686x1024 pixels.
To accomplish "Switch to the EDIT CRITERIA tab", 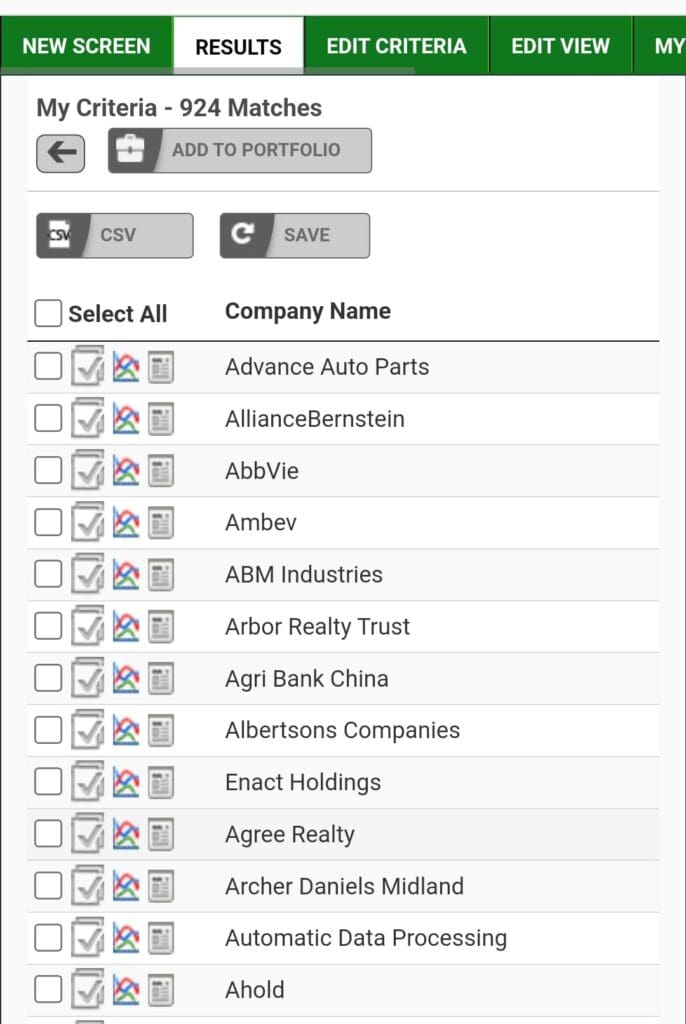I will (x=394, y=45).
